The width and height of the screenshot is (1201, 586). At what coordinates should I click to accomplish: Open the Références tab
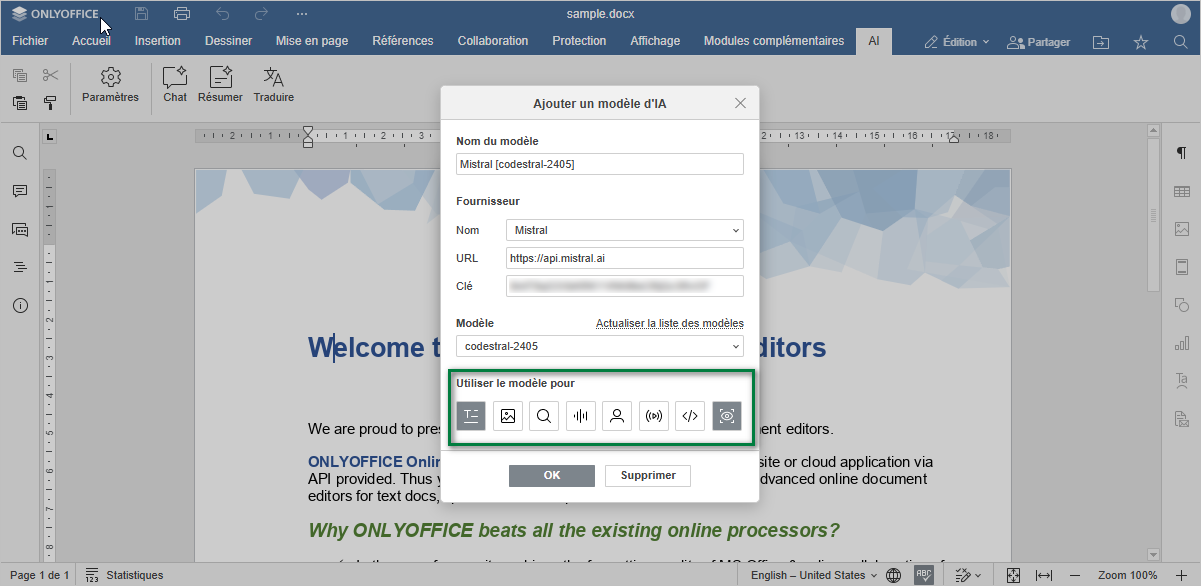(402, 41)
